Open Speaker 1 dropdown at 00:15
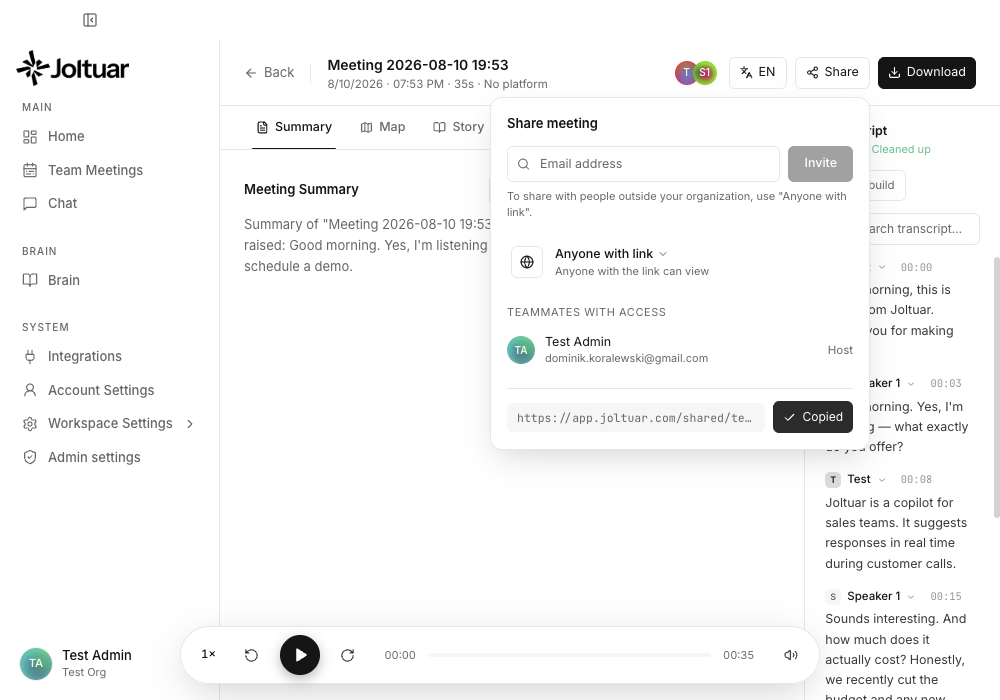This screenshot has width=1000, height=700. pos(911,597)
